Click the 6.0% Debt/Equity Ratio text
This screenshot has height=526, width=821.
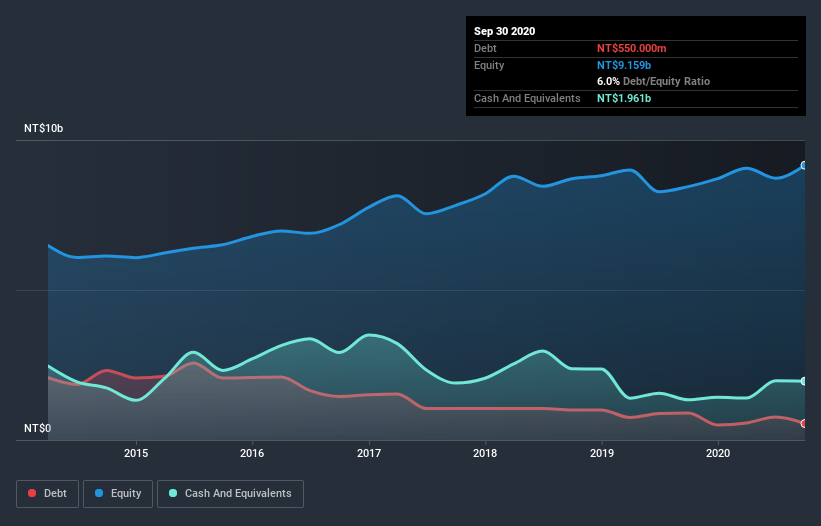653,82
